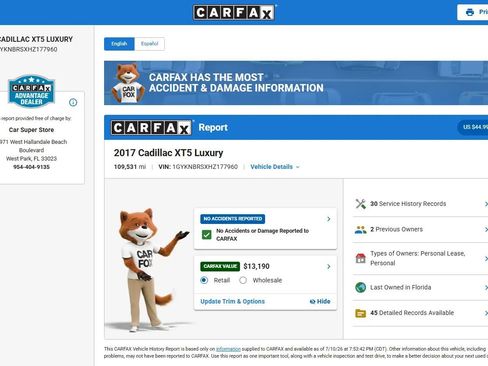This screenshot has width=488, height=366.
Task: Click the info icon beside Advantage Dealer badge
Action: tap(73, 102)
